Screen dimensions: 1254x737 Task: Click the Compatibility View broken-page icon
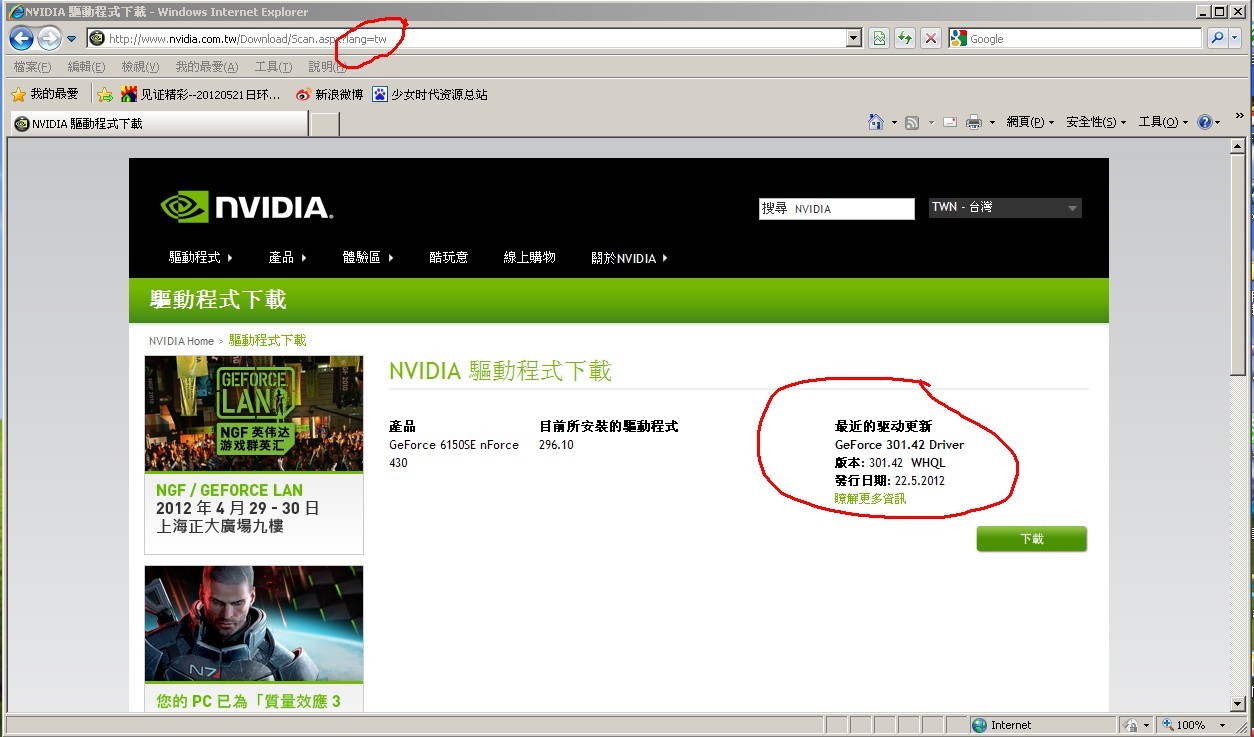coord(878,39)
